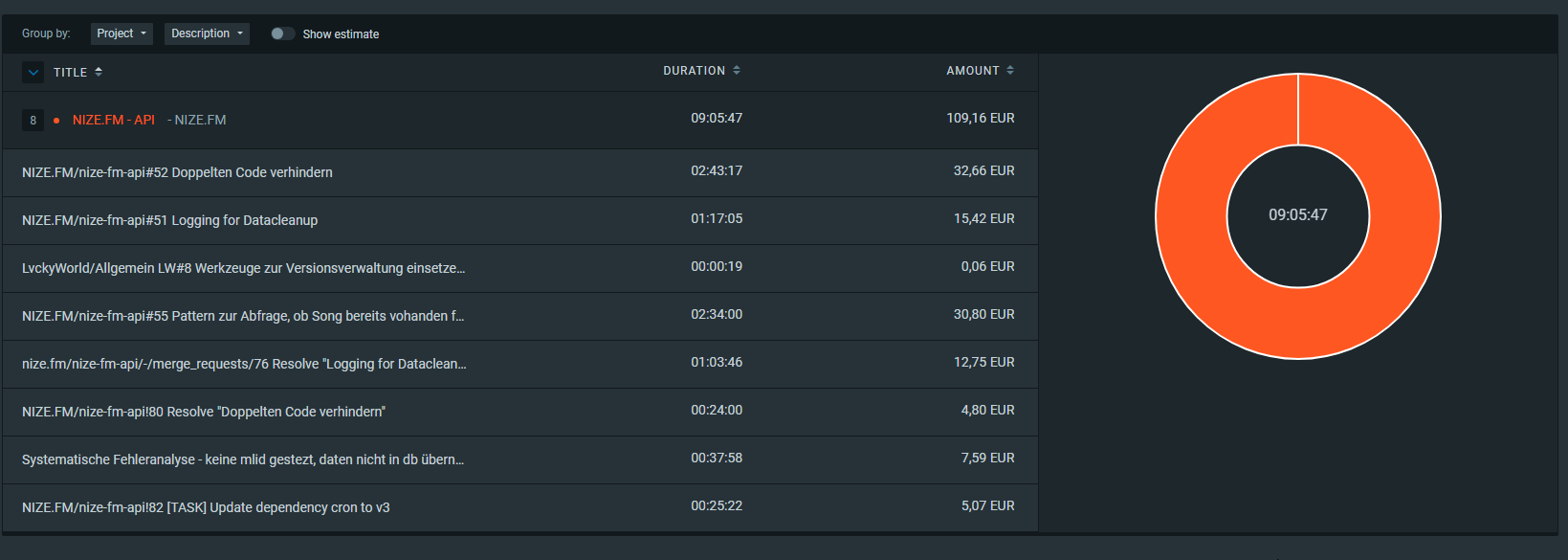The width and height of the screenshot is (1568, 560).
Task: Click the group count badge showing 8
Action: tap(33, 121)
